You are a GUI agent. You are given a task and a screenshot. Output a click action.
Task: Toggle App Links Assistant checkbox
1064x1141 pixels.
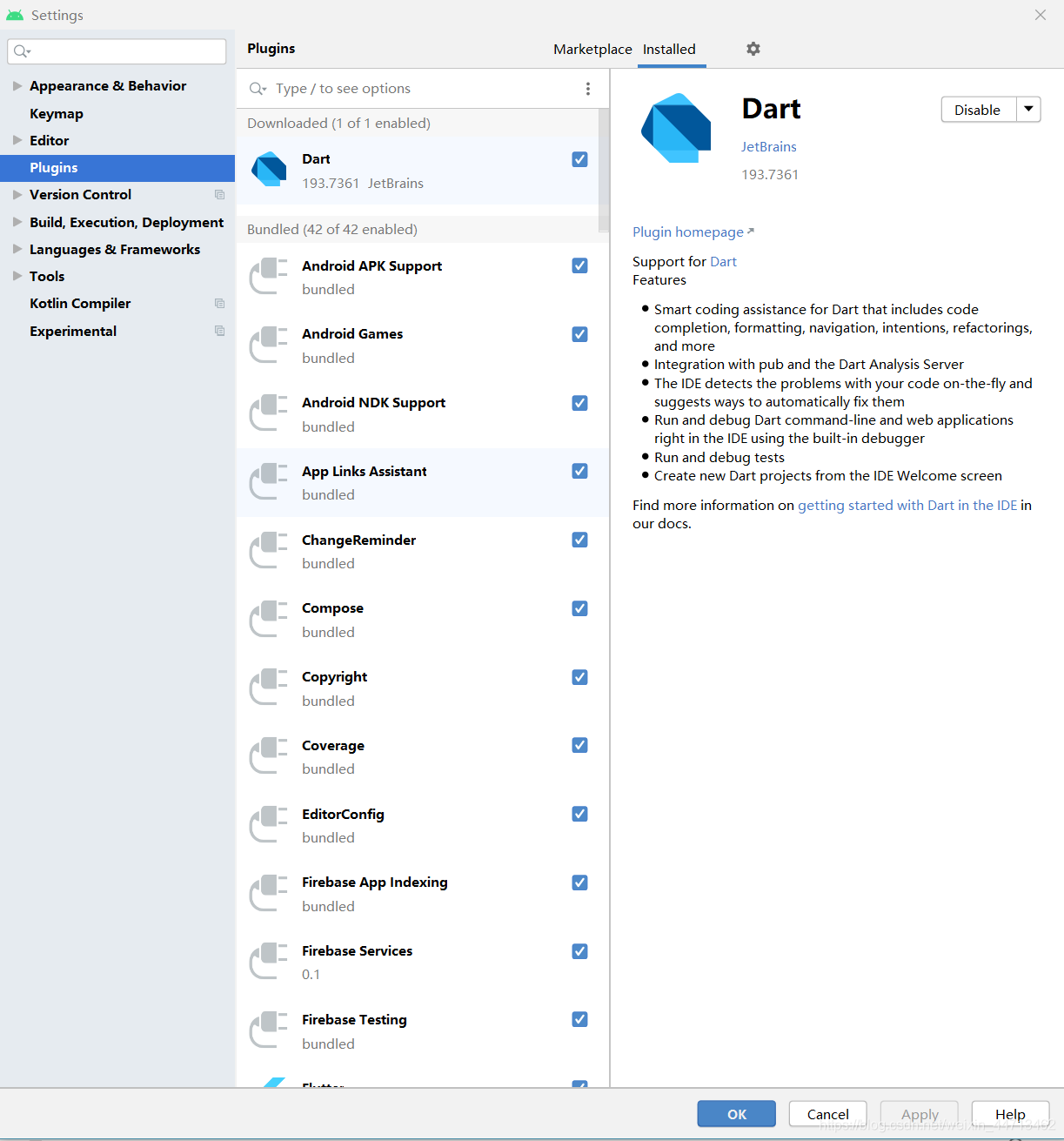coord(579,471)
